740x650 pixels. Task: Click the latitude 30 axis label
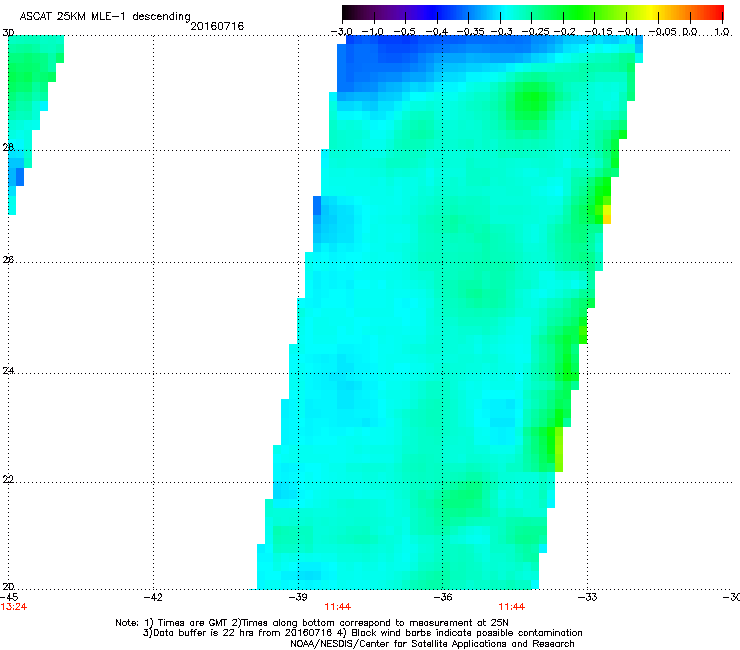(x=8, y=33)
